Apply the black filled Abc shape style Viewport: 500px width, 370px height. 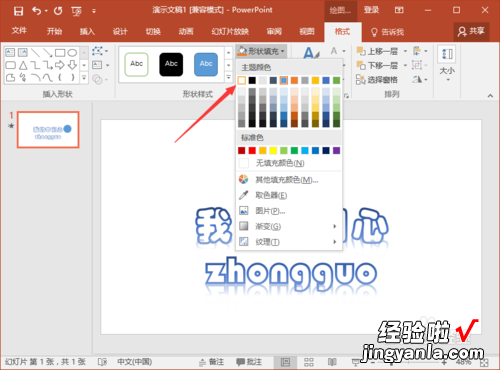pos(171,64)
